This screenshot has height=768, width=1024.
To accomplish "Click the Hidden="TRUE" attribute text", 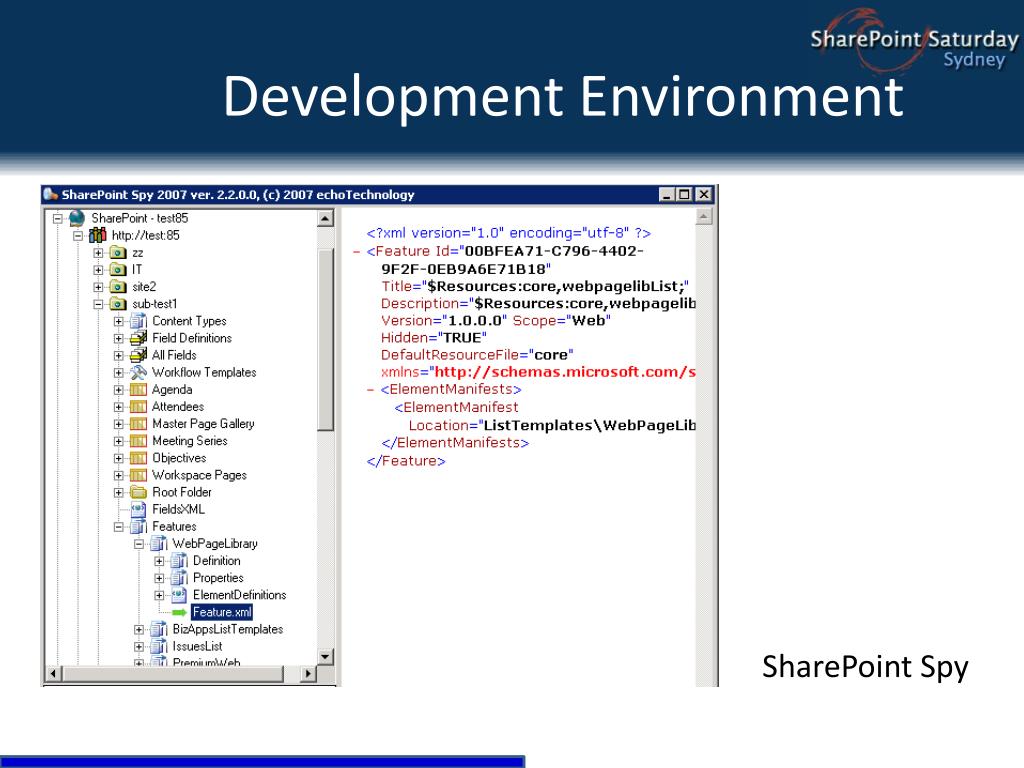I will pos(434,338).
